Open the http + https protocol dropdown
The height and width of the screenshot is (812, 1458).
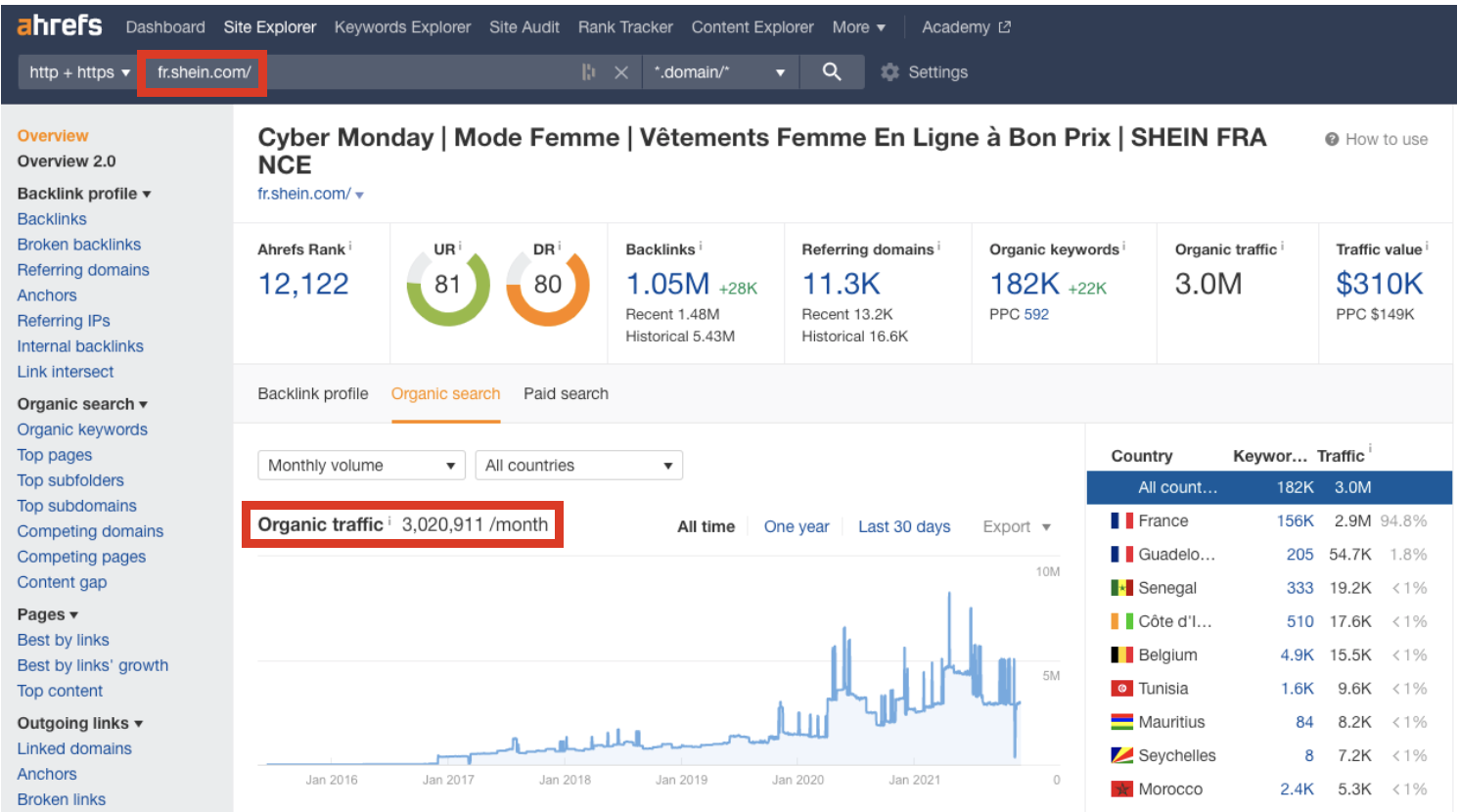(78, 72)
